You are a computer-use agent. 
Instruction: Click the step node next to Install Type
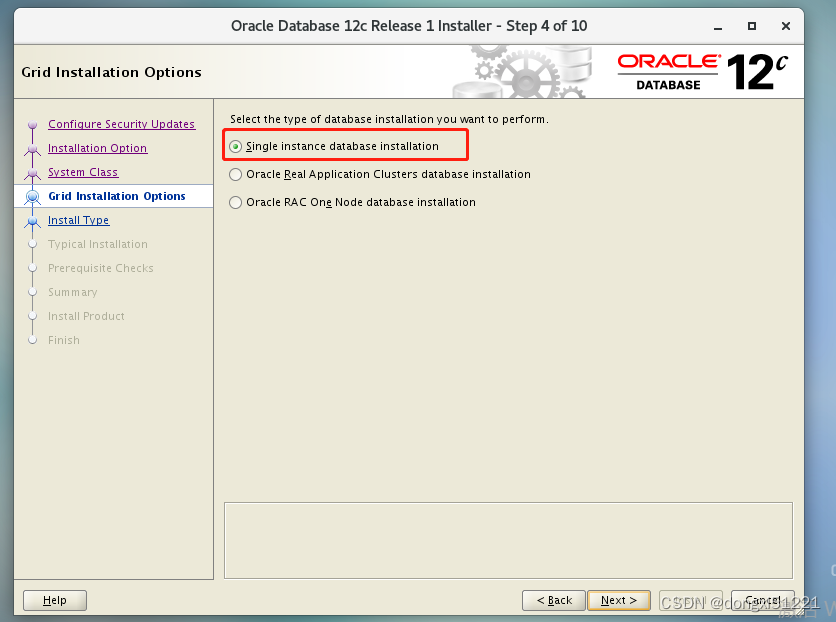click(33, 220)
